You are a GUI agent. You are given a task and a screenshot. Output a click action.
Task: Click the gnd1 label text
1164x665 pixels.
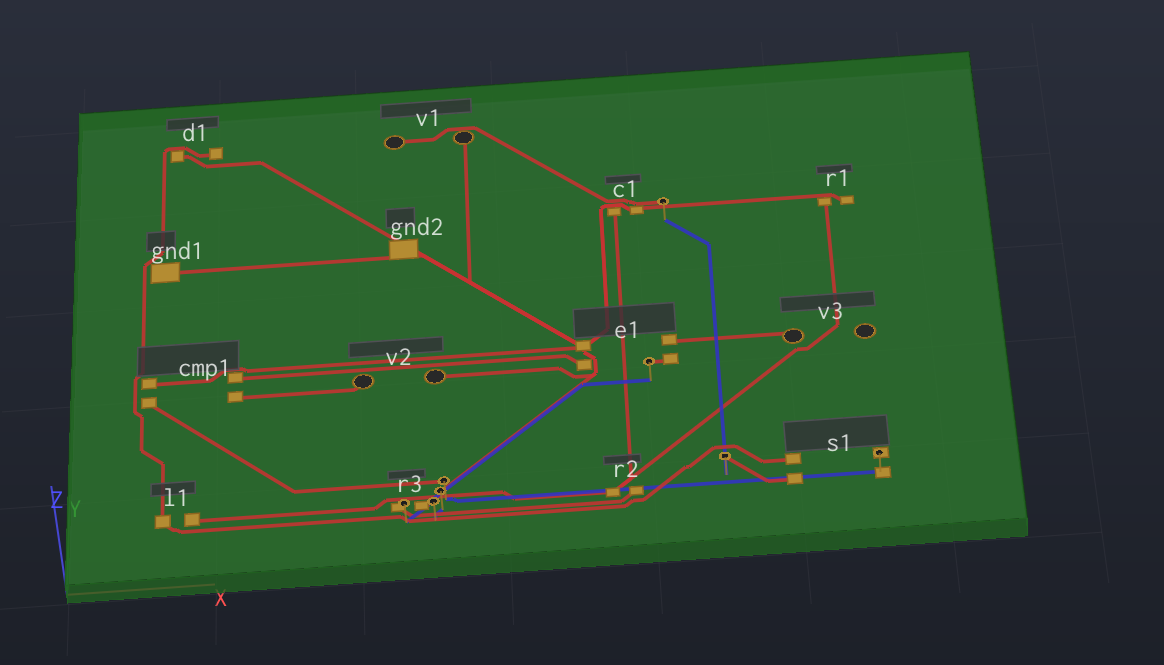pos(177,251)
